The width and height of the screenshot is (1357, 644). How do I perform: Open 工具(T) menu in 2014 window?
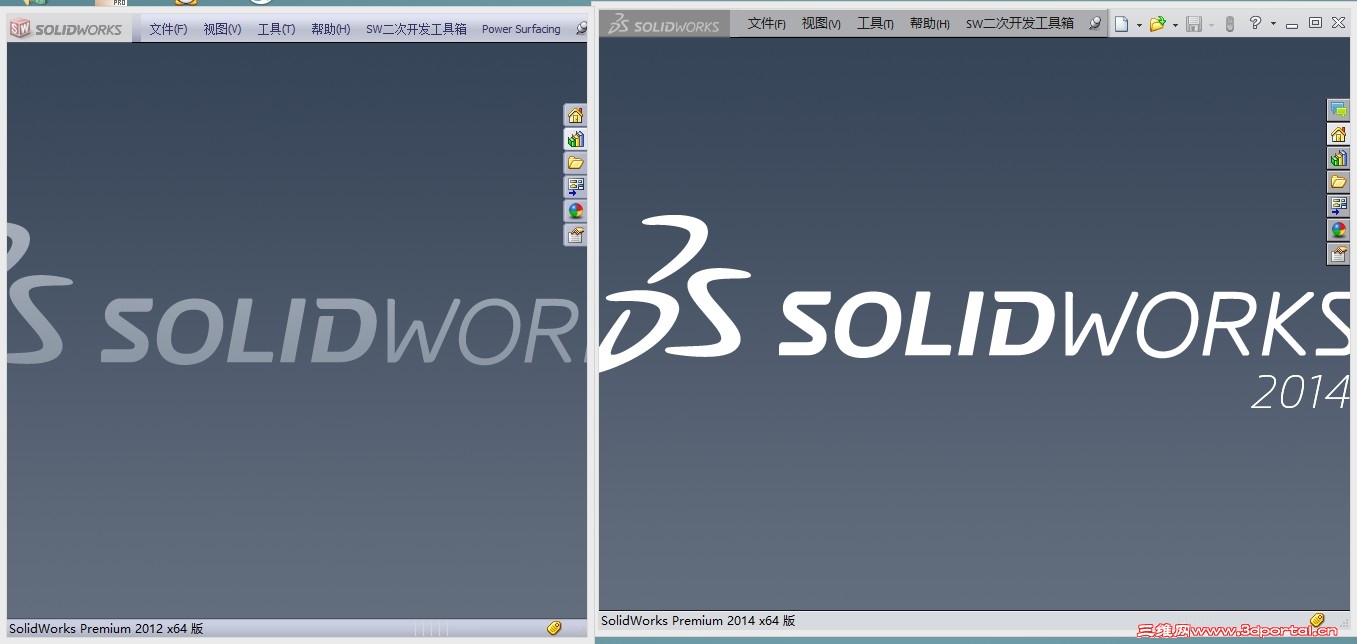875,23
